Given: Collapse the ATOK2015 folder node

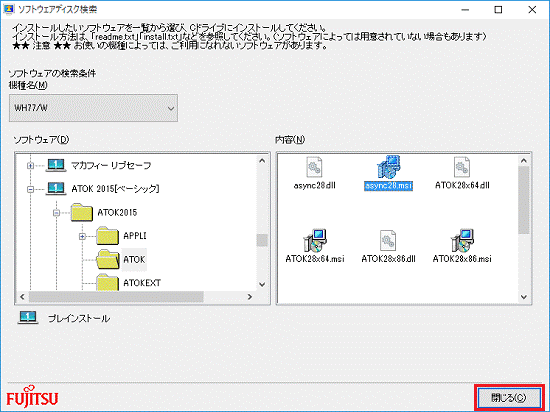Looking at the screenshot, I should coord(56,213).
